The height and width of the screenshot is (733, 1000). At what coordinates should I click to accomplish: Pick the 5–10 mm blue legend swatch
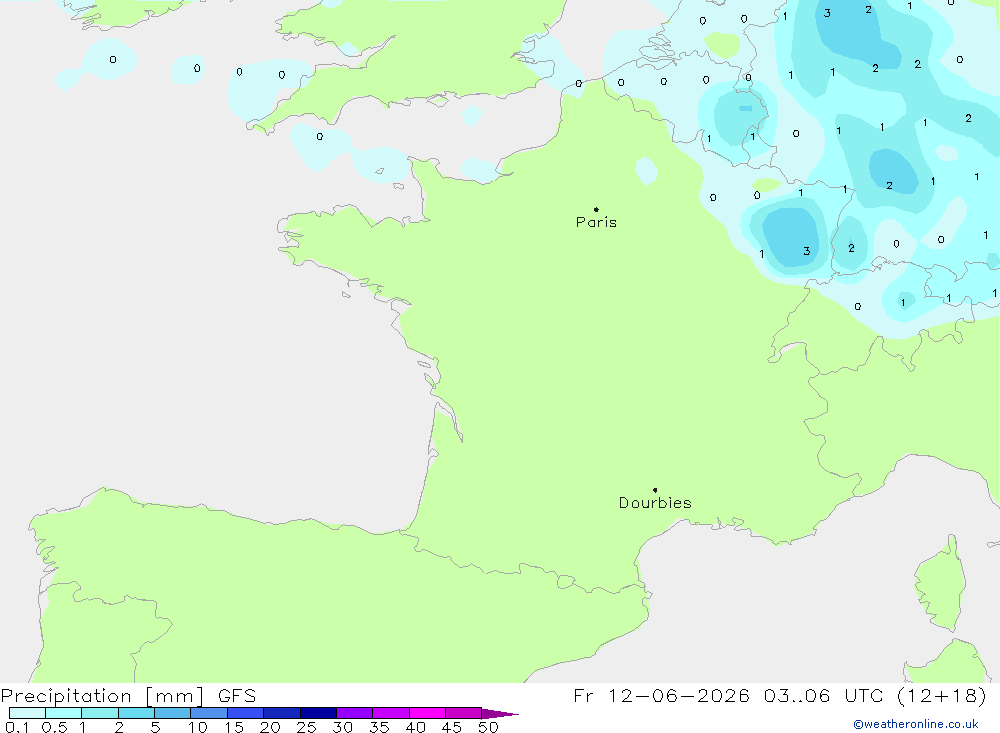[173, 713]
